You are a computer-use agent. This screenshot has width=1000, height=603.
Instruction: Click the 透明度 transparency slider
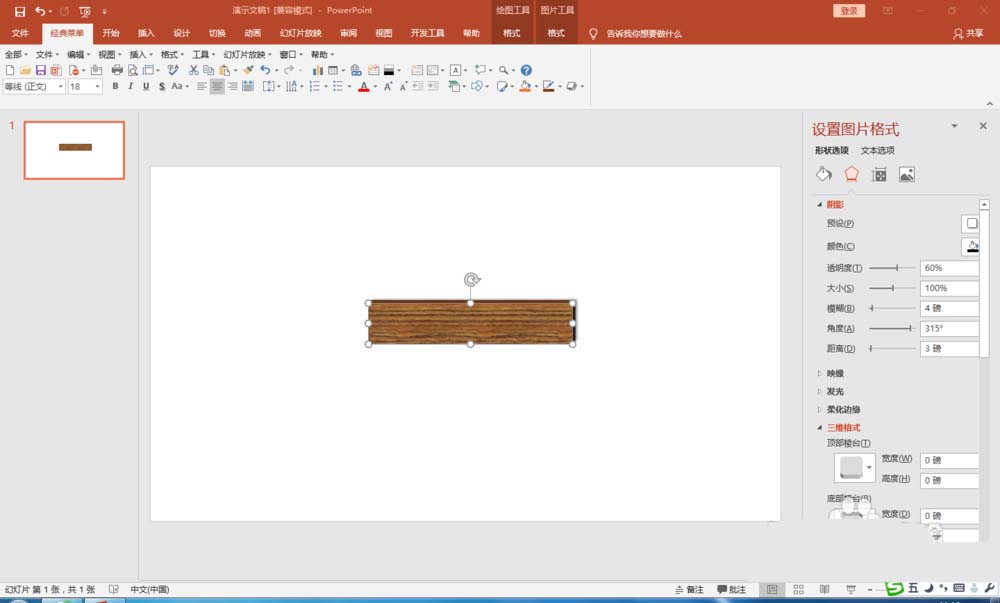(892, 268)
